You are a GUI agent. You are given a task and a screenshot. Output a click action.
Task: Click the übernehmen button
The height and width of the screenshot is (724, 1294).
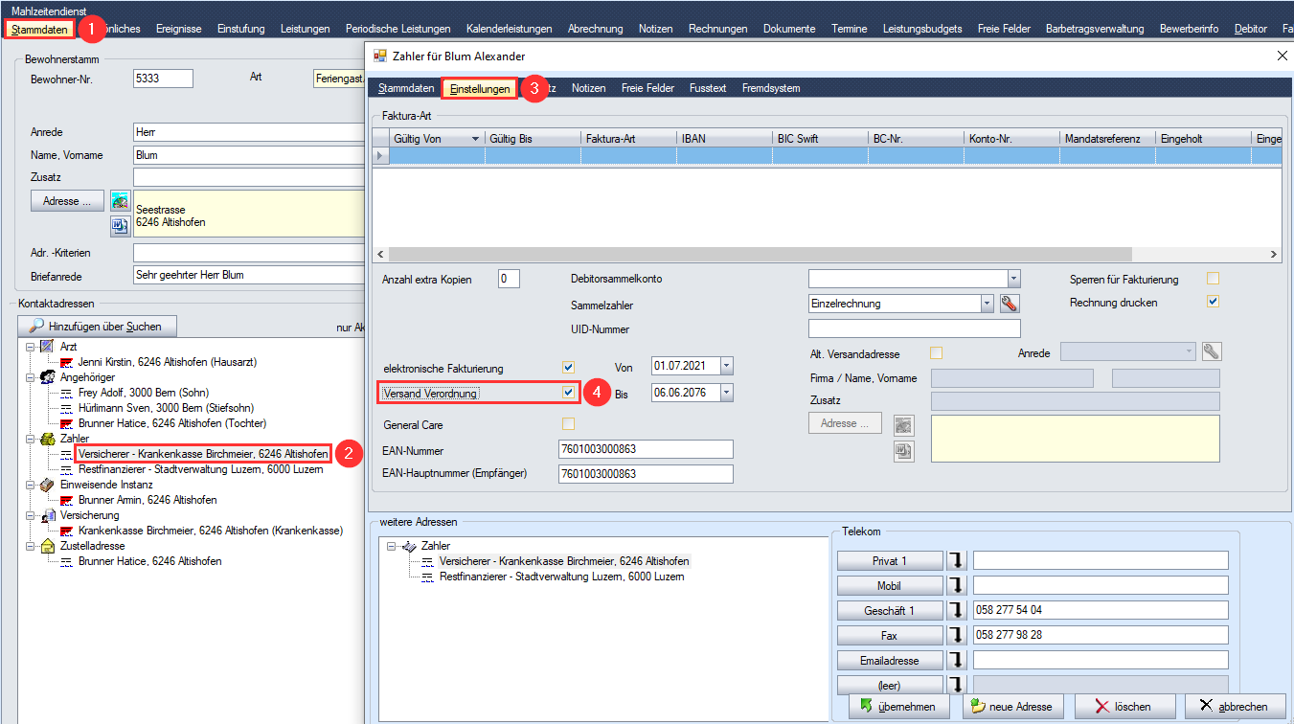click(898, 706)
